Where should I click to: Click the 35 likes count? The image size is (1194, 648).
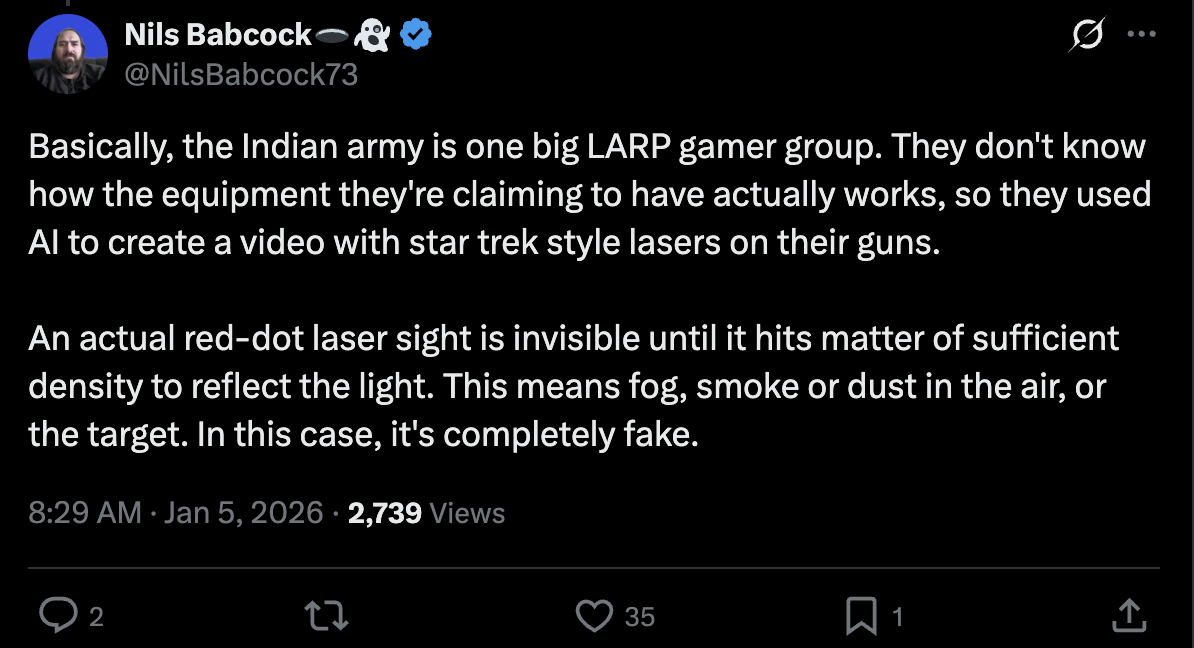click(x=640, y=617)
